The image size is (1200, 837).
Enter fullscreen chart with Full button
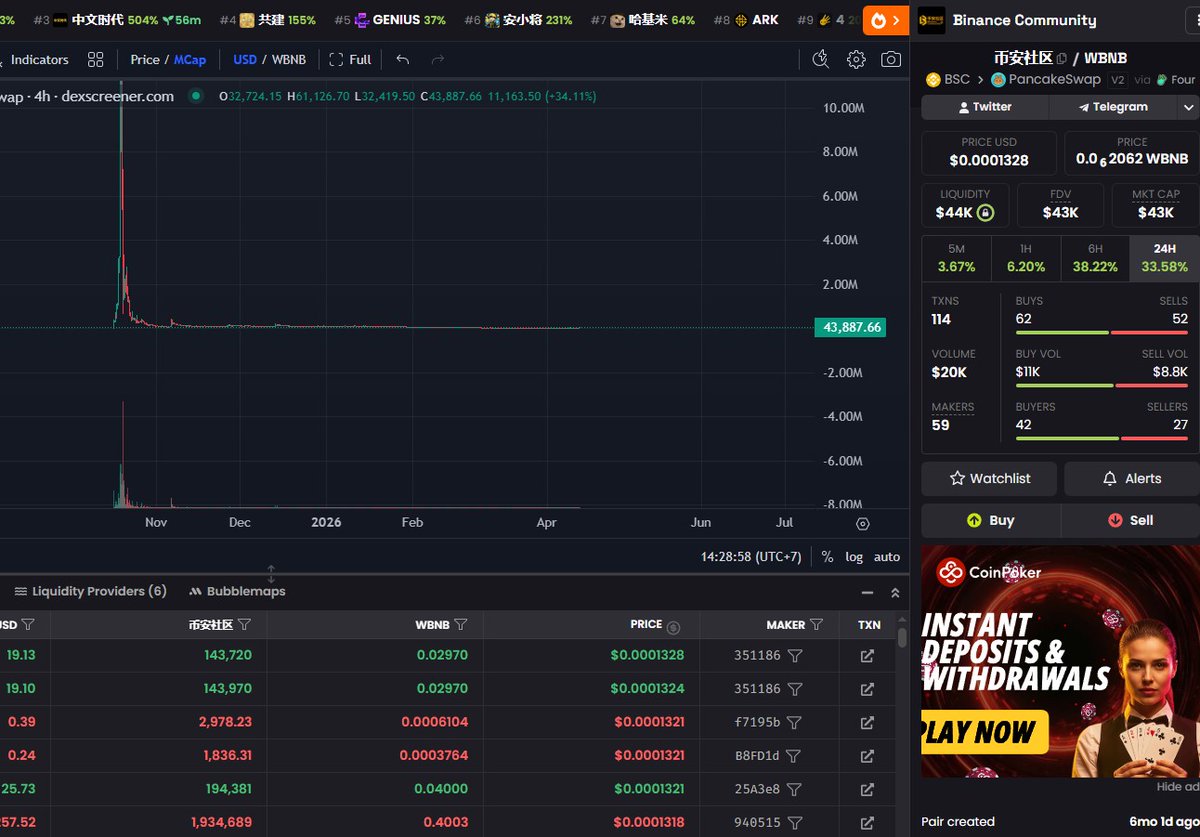point(350,60)
